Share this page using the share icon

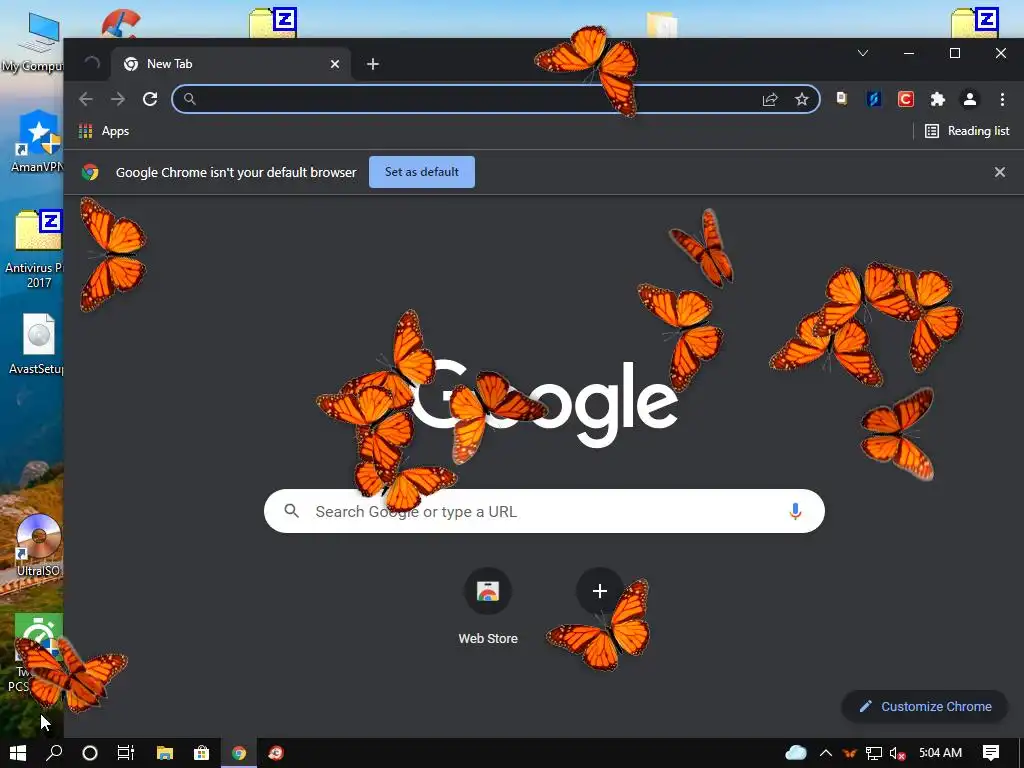pos(770,99)
